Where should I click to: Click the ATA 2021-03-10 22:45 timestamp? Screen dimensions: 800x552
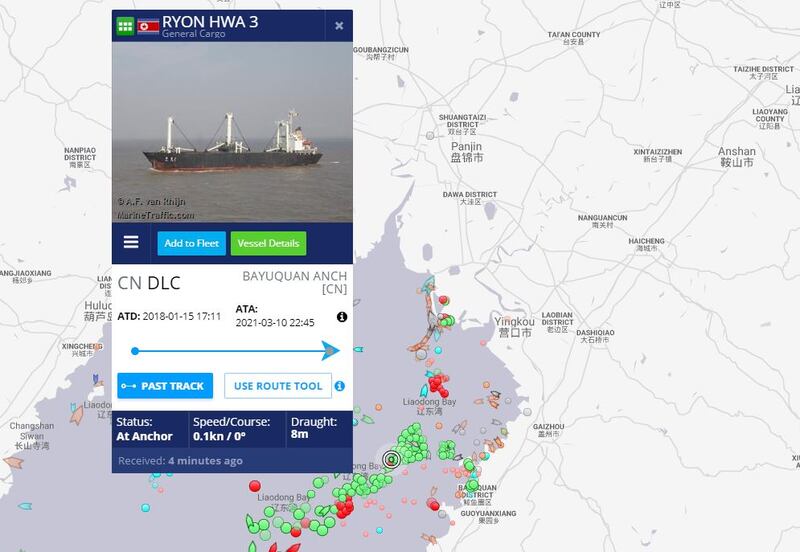274,316
